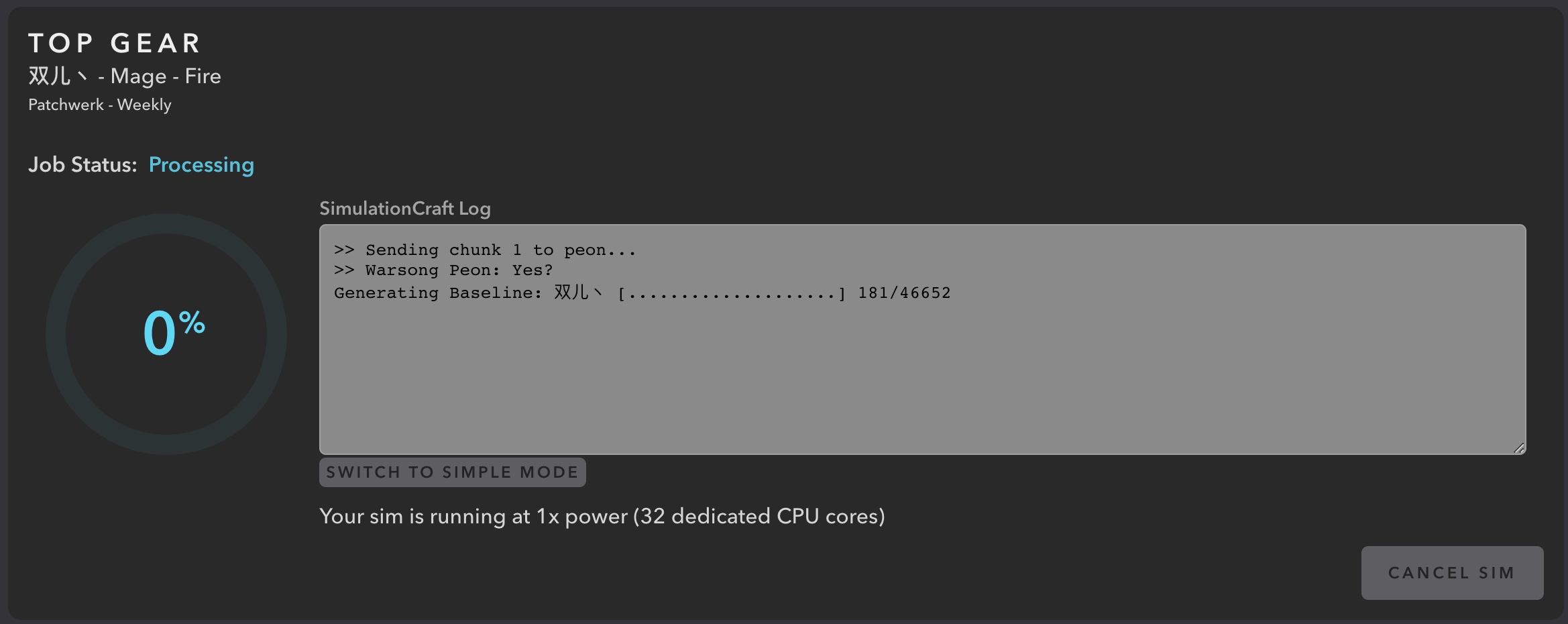Click the percent sign beside the zero

click(x=192, y=323)
